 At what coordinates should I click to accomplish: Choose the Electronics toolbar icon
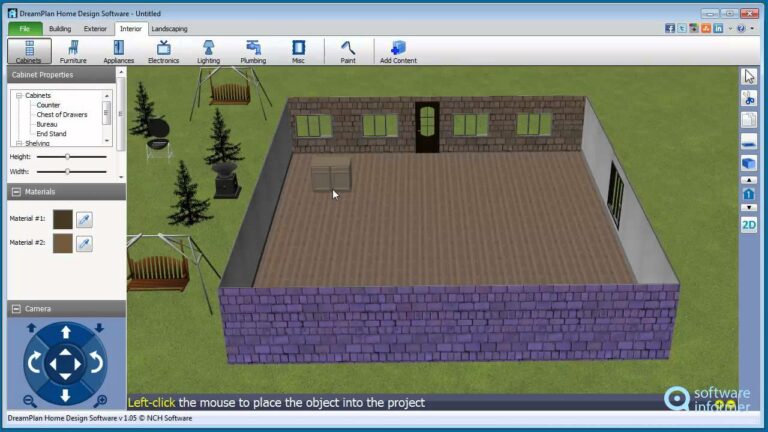click(x=164, y=51)
